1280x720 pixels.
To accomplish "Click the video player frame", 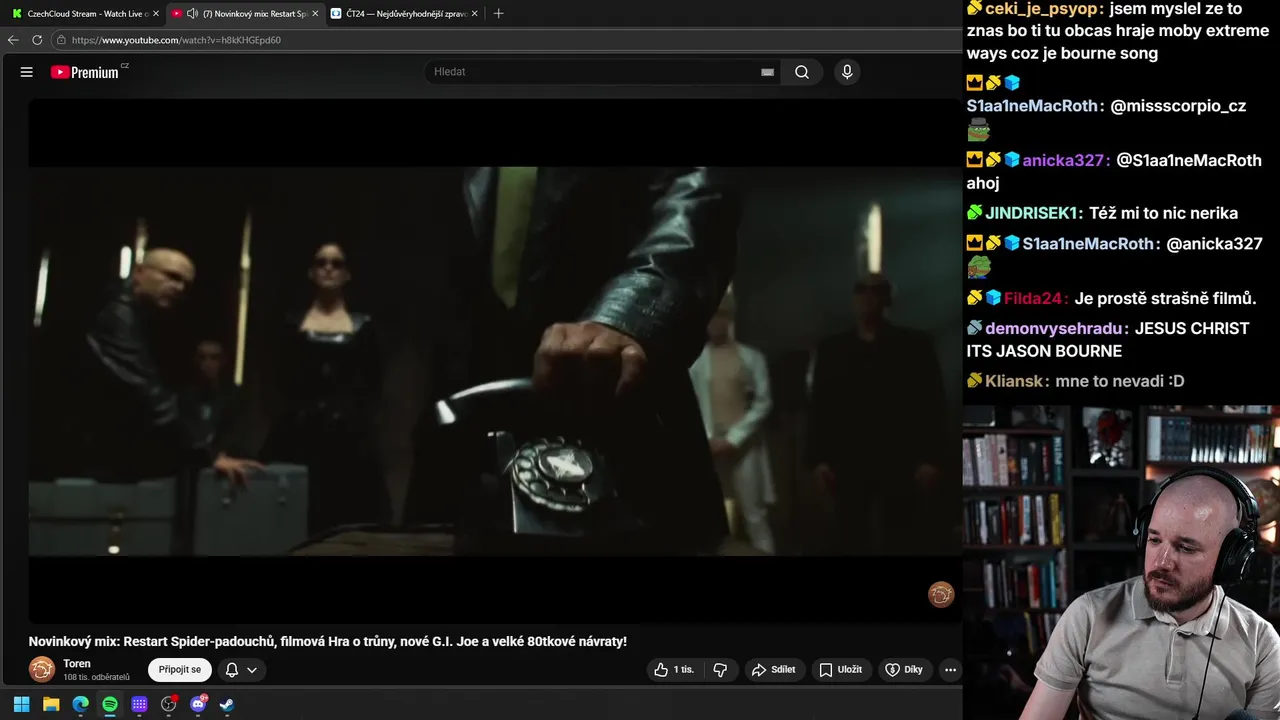I will 494,361.
